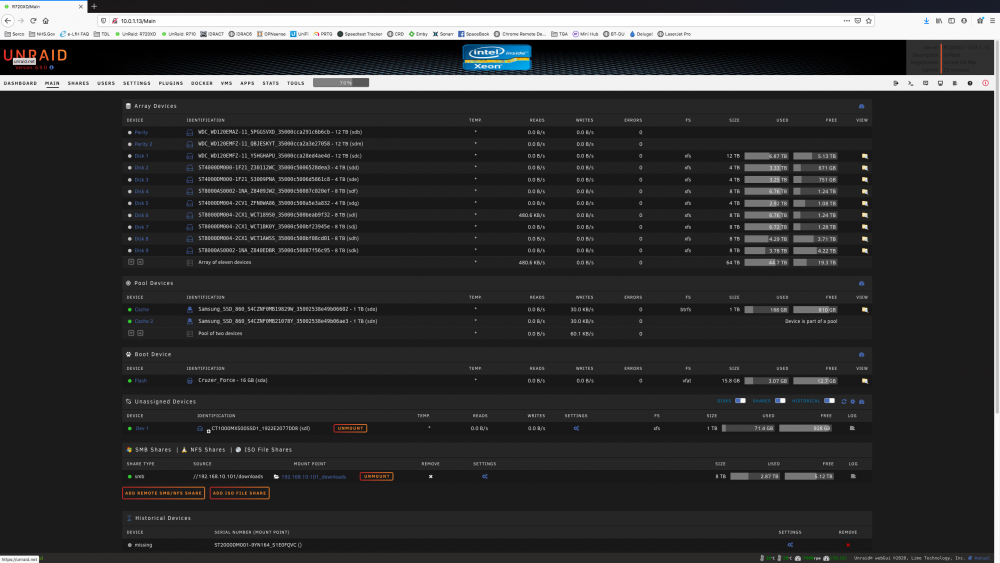Browse Disk 9 with its view folder icon
Image resolution: width=1000 pixels, height=563 pixels.
click(865, 251)
